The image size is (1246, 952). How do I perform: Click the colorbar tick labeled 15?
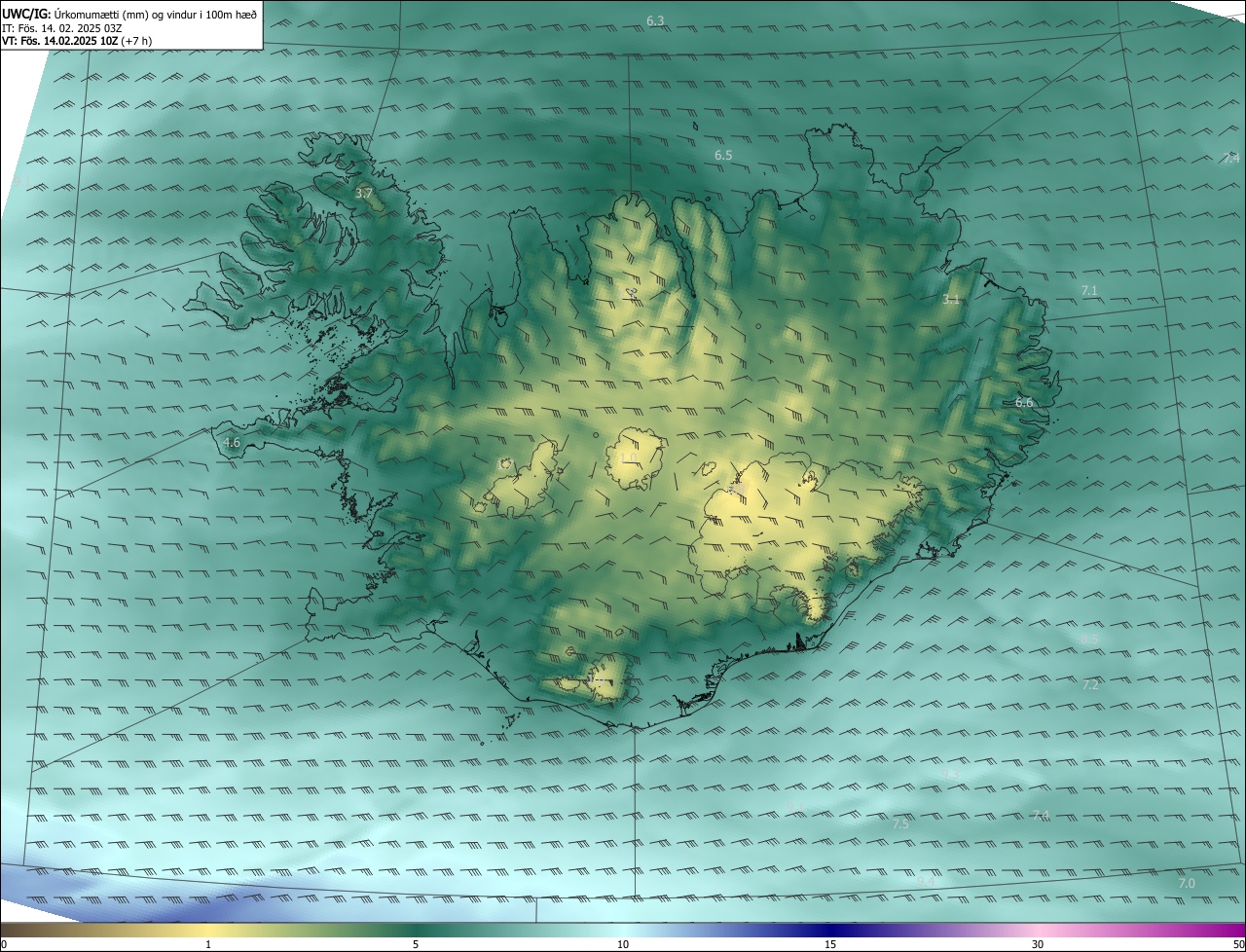[x=830, y=944]
